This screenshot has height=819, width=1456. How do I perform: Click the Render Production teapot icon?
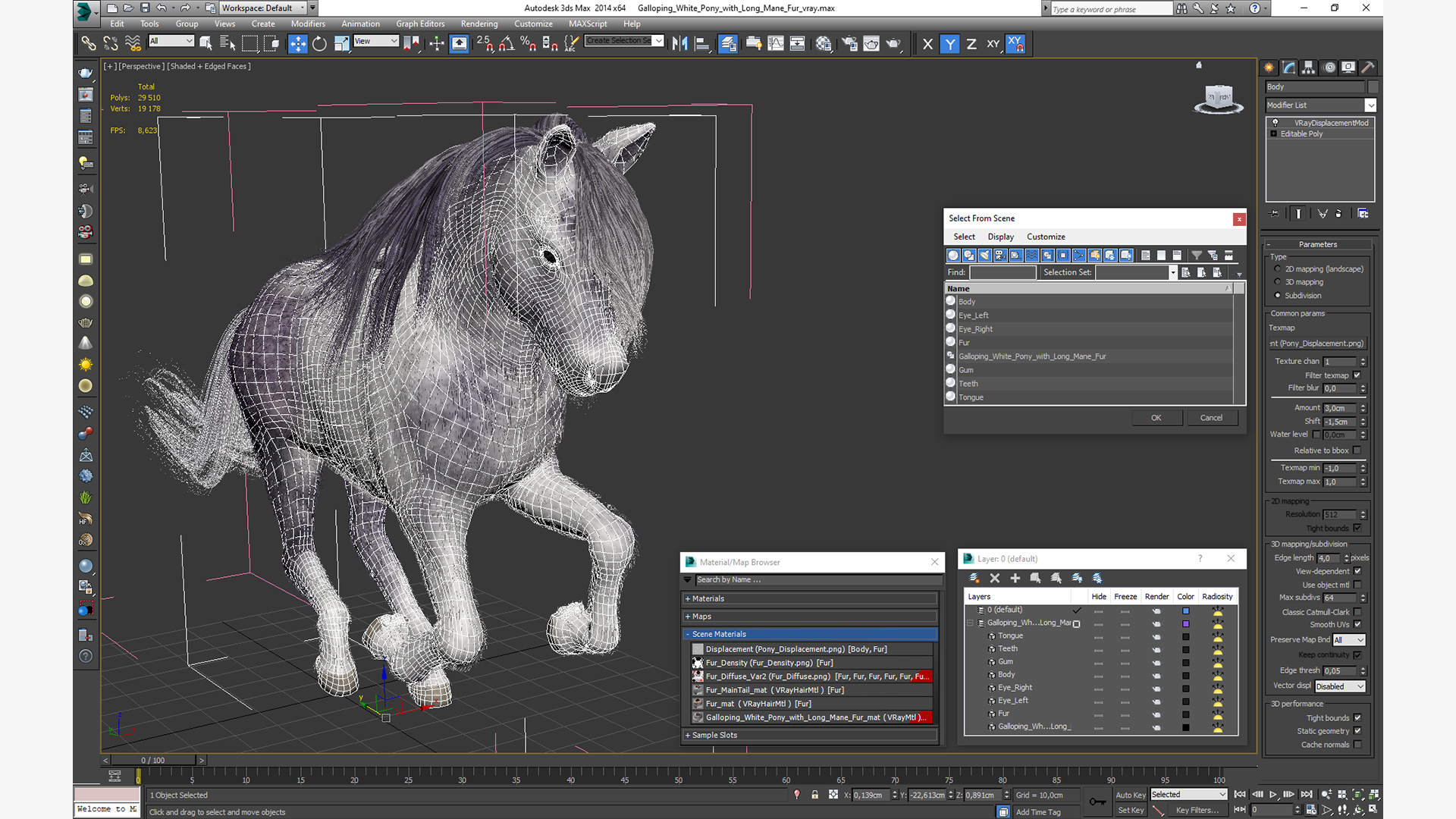(893, 44)
